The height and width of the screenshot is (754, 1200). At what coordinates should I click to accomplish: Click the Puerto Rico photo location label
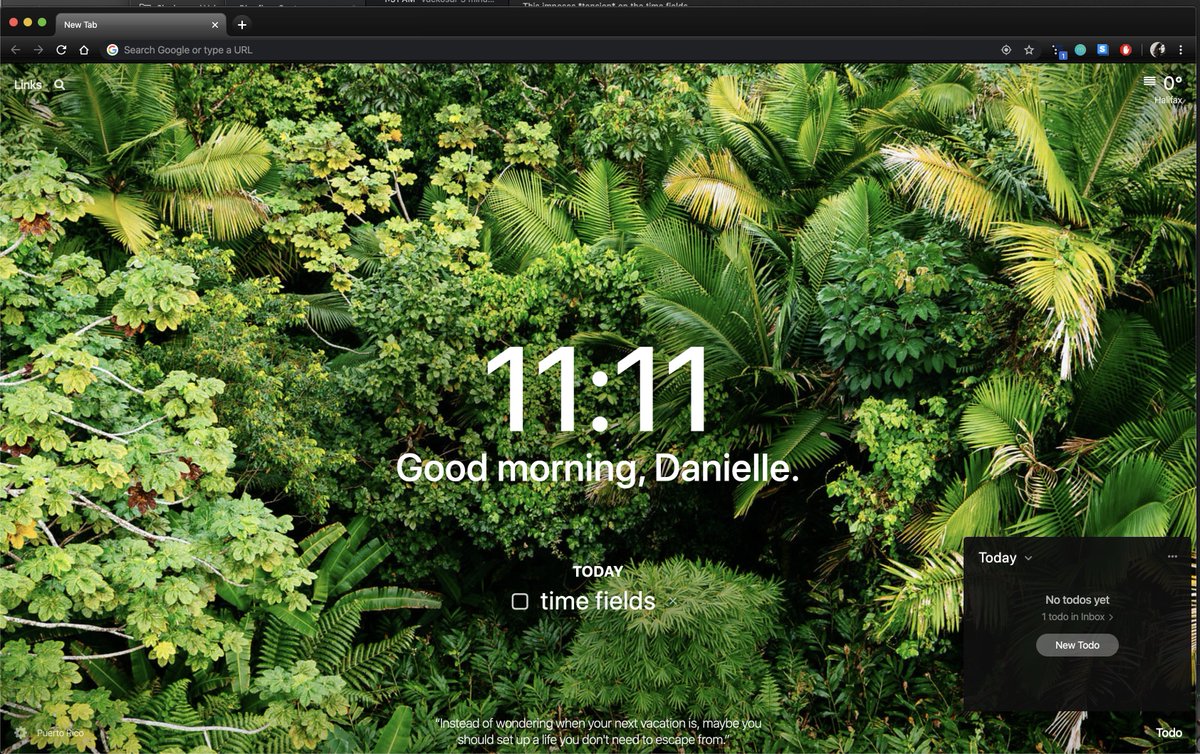60,733
